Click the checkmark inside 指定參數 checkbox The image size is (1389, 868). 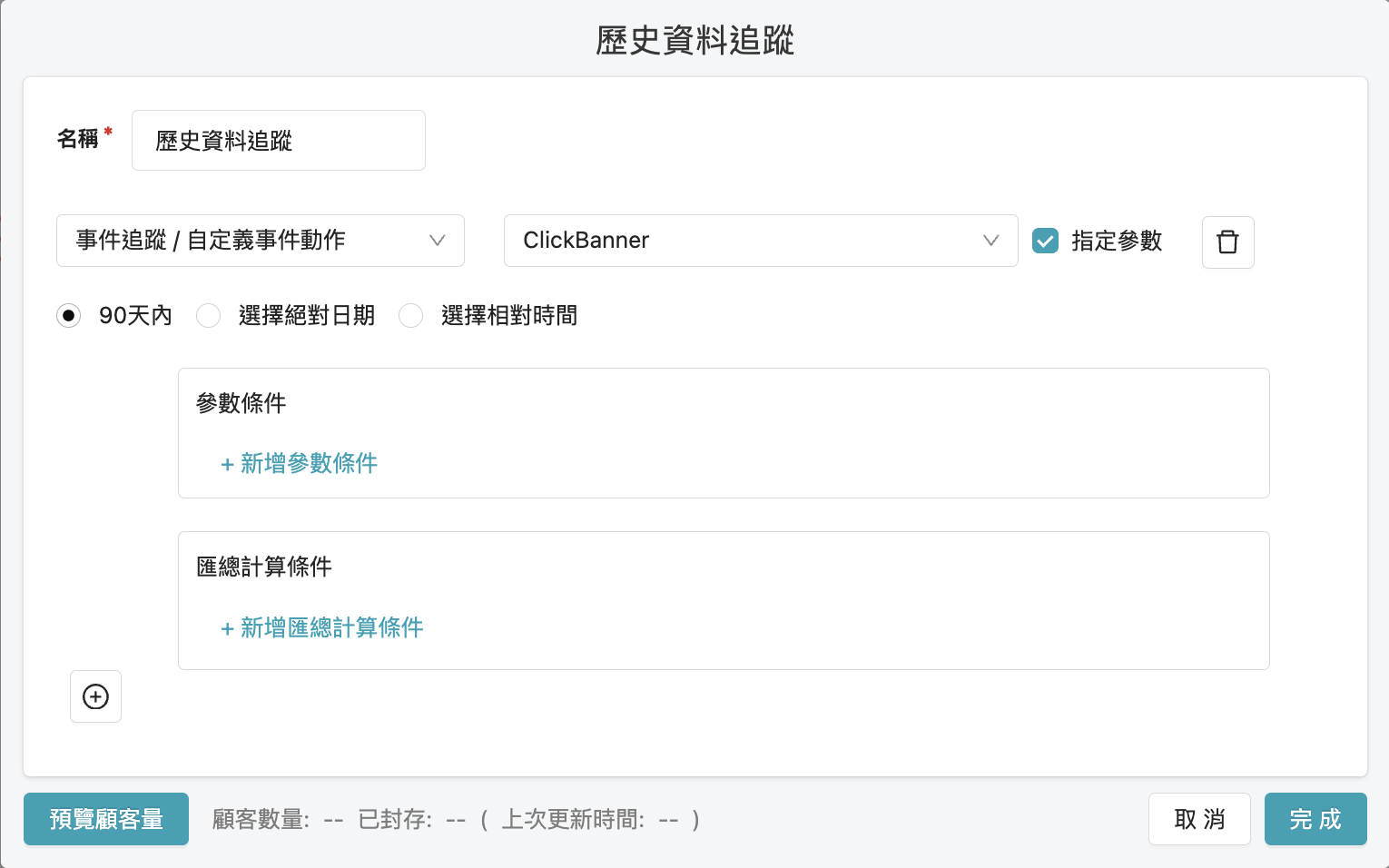[1046, 241]
